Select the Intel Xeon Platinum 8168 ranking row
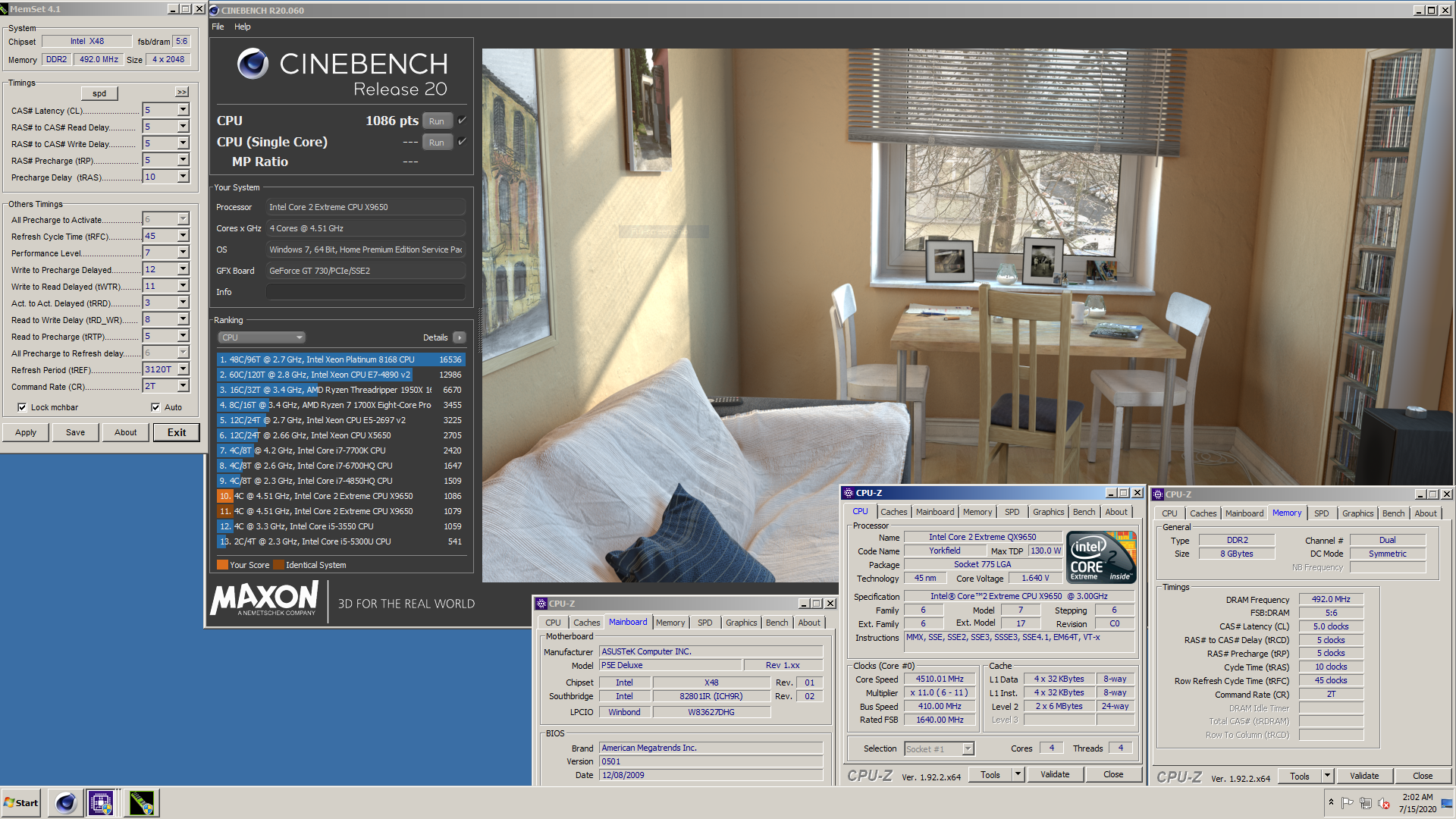The image size is (1456, 819). tap(340, 359)
